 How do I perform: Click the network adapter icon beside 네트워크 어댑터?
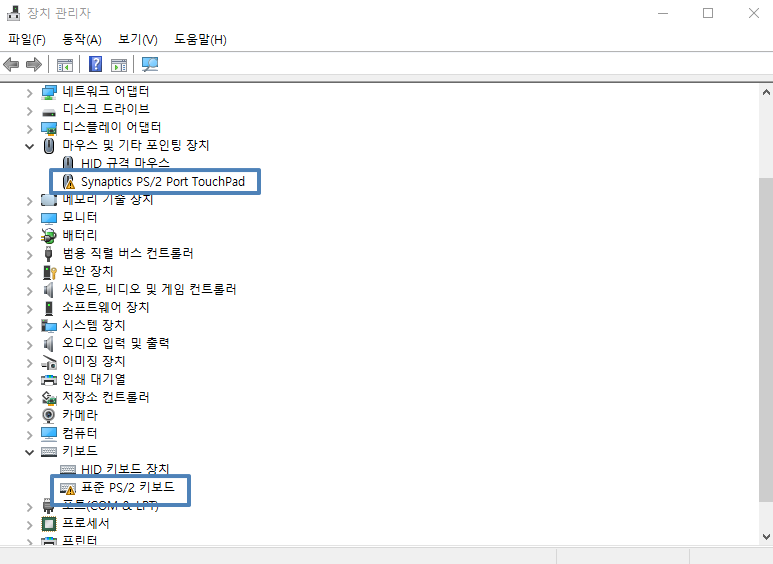coord(49,92)
